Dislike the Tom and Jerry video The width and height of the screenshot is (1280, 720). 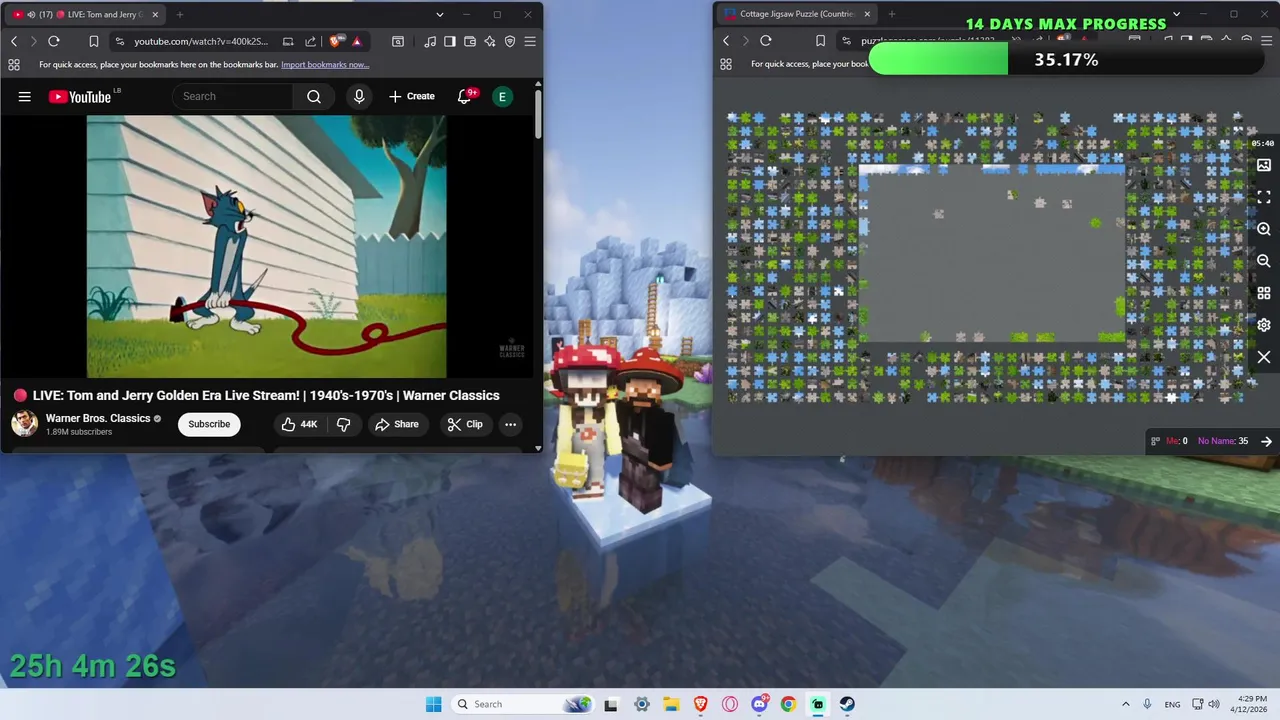(x=343, y=424)
